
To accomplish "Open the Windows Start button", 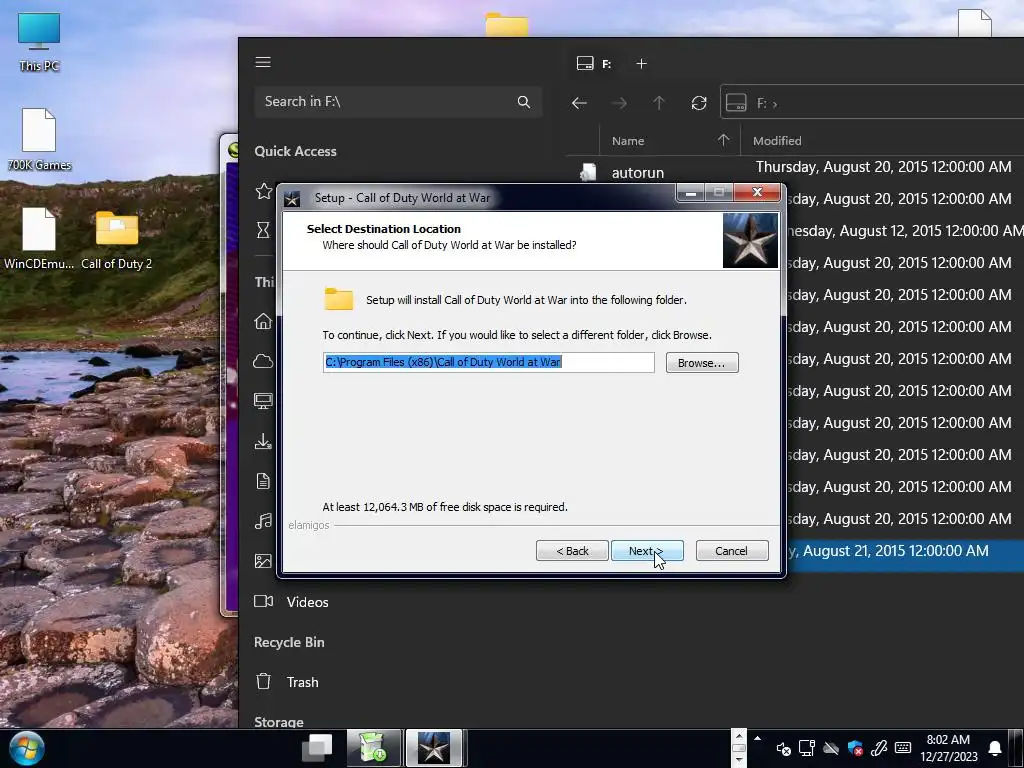I will 27,748.
